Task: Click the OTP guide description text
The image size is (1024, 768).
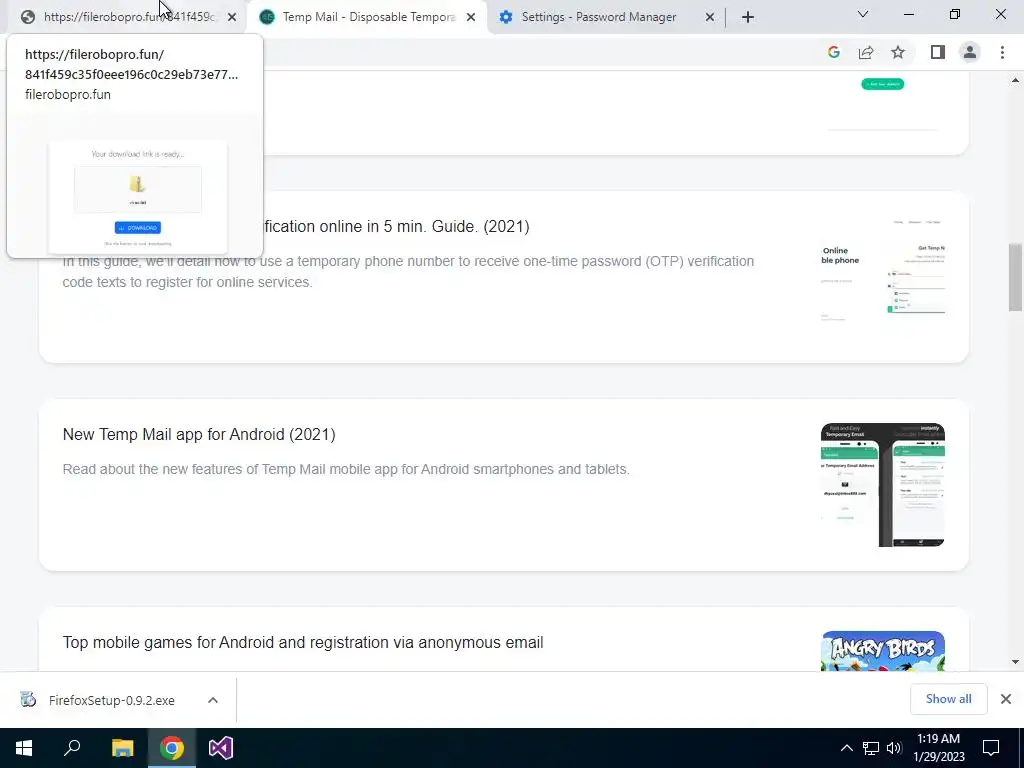Action: click(408, 272)
